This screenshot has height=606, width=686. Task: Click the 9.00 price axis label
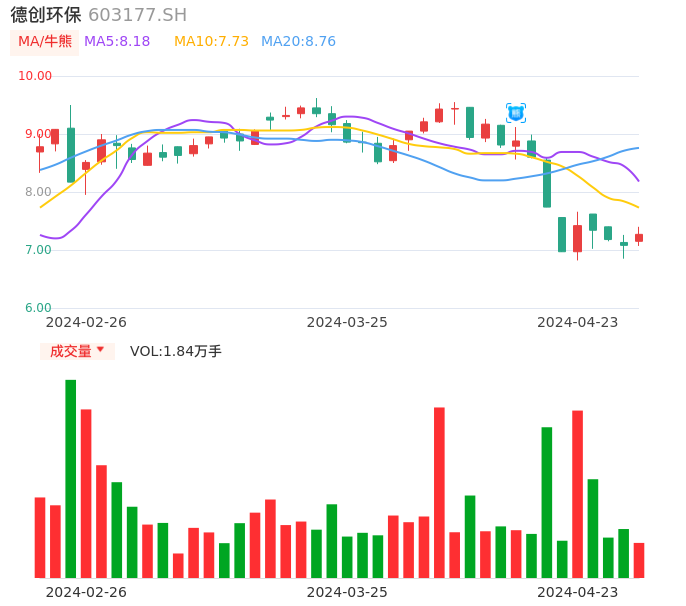38,134
